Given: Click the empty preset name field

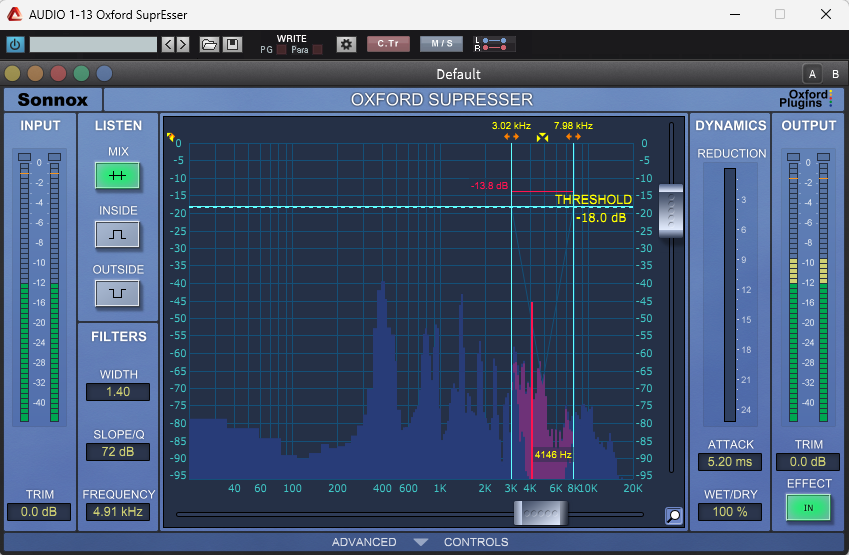Looking at the screenshot, I should [x=93, y=44].
